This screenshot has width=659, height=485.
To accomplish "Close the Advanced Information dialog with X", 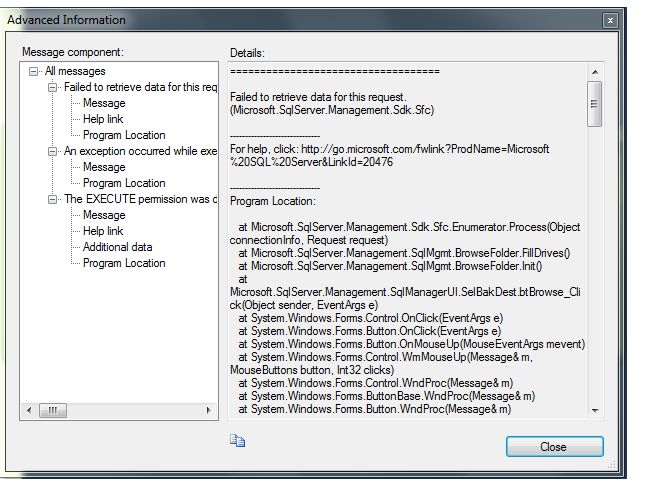I will (610, 20).
